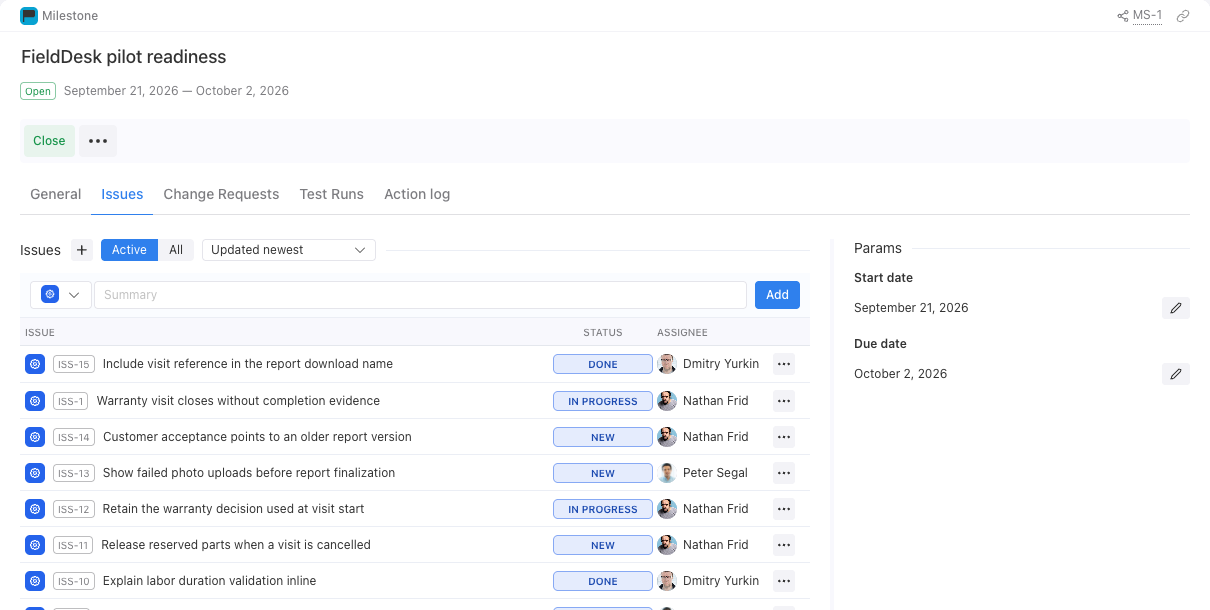Open the Updated newest sort dropdown
The width and height of the screenshot is (1210, 610).
click(289, 250)
